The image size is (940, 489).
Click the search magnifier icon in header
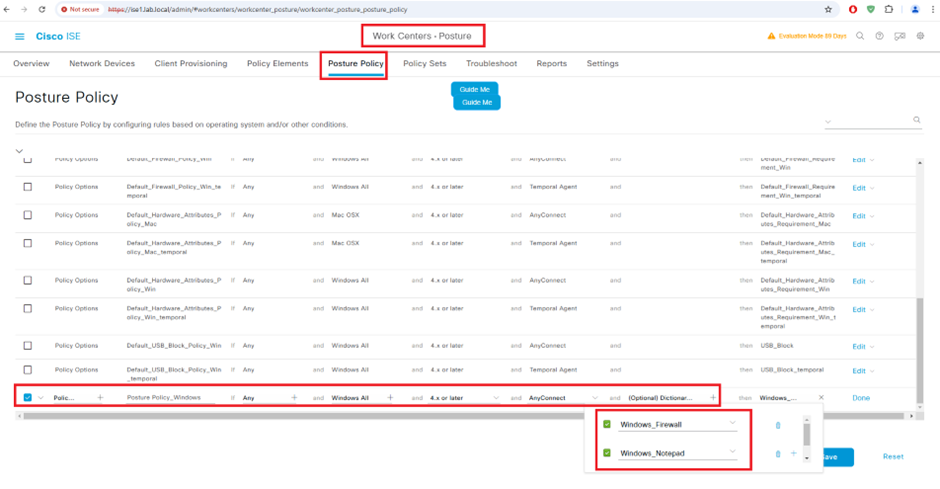[860, 36]
